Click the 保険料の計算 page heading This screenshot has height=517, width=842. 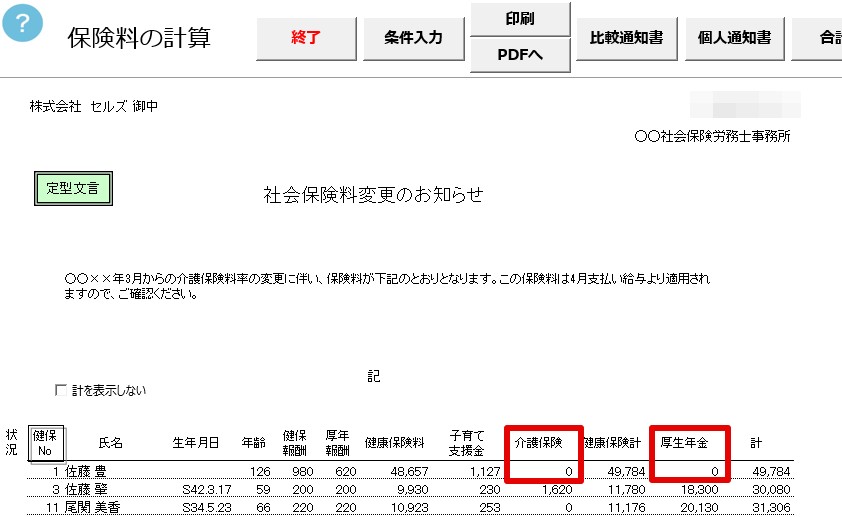139,38
